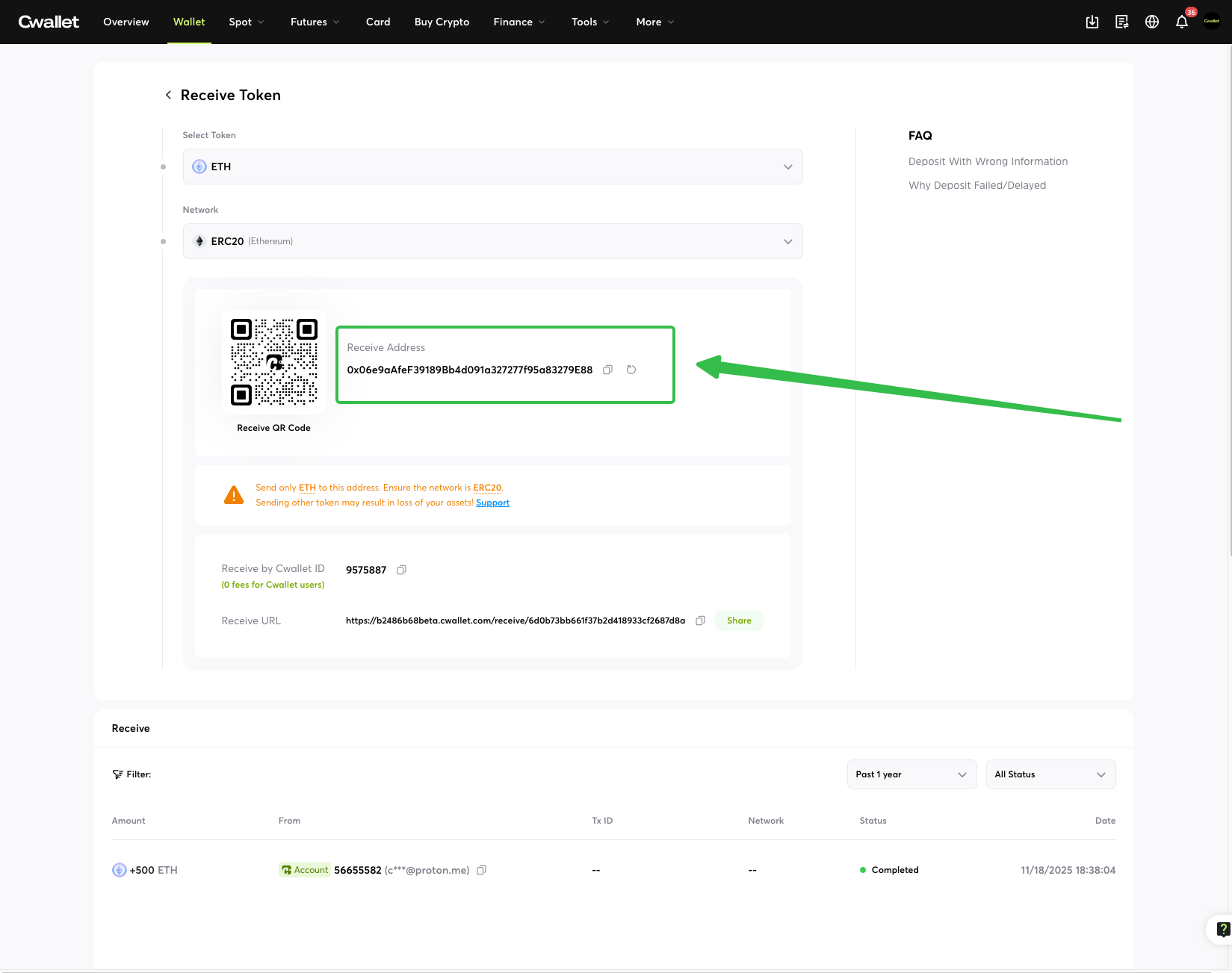Copy the Receive URL
The height and width of the screenshot is (973, 1232).
click(x=700, y=621)
